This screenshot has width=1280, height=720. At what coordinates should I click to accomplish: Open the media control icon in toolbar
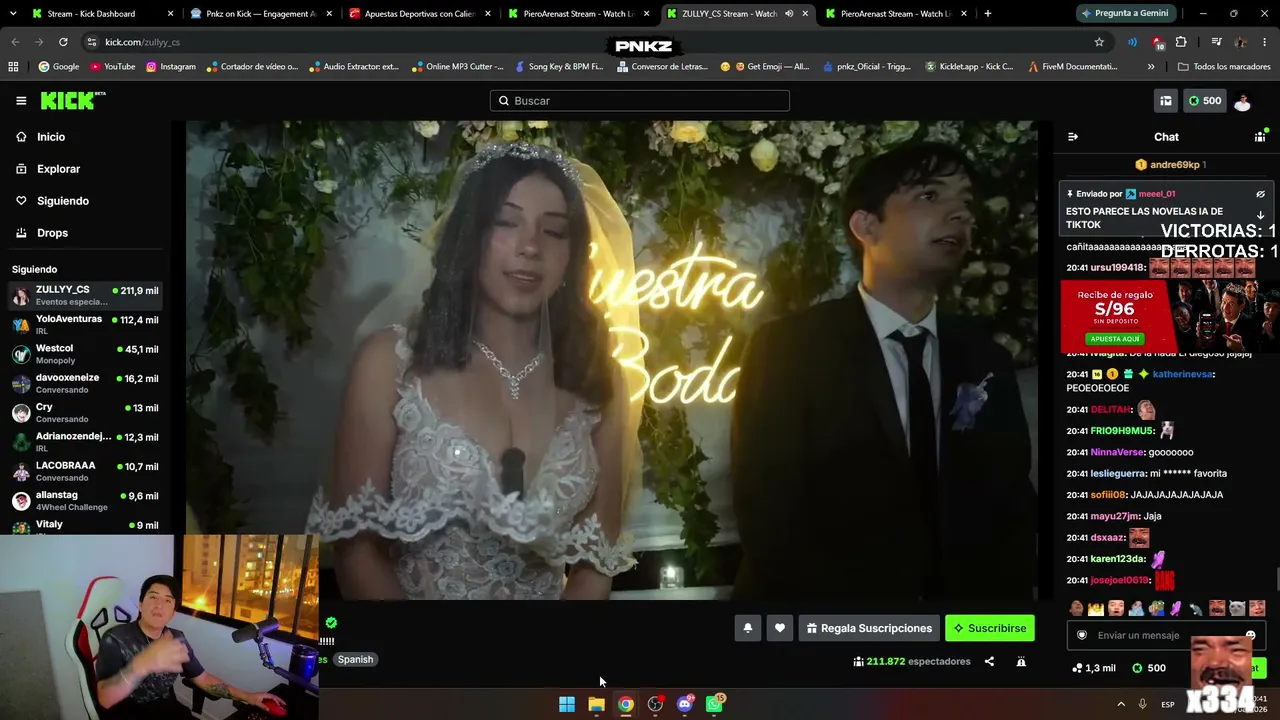[x=1216, y=42]
